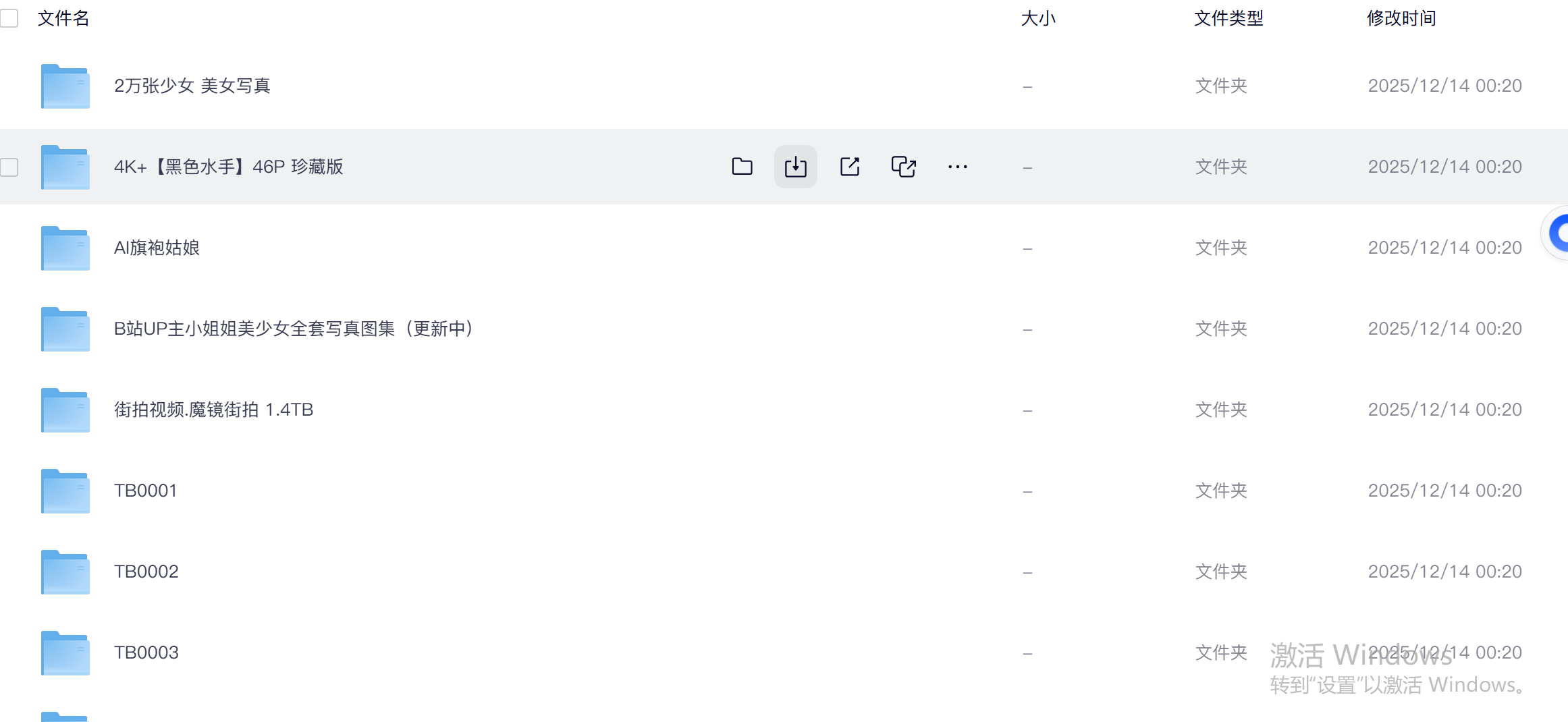
Task: Click the folder icon for TB0002
Action: [x=65, y=572]
